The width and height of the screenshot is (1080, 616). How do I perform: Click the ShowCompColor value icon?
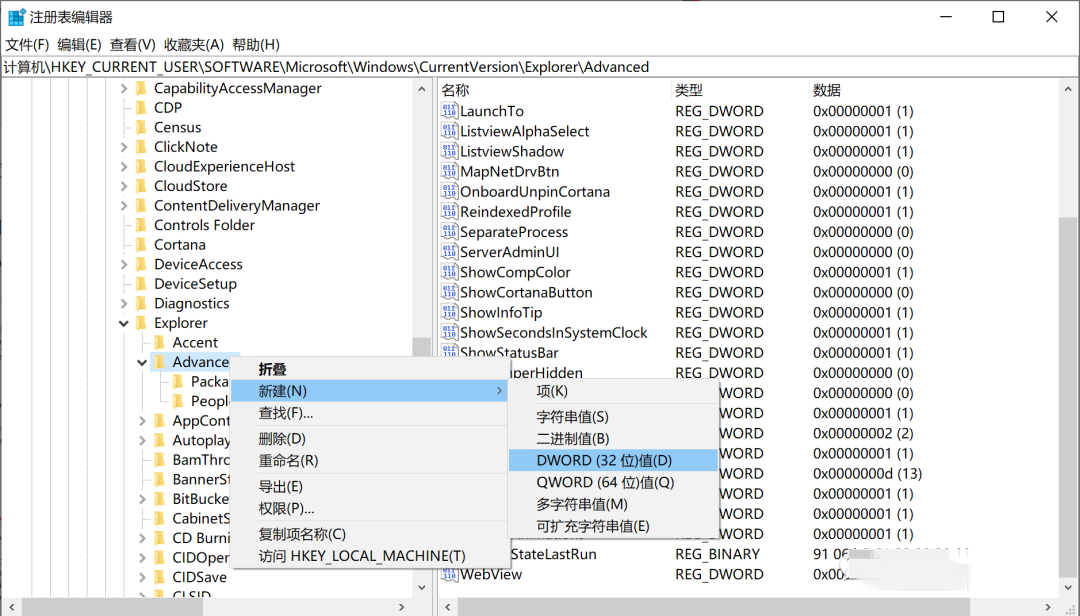(449, 271)
